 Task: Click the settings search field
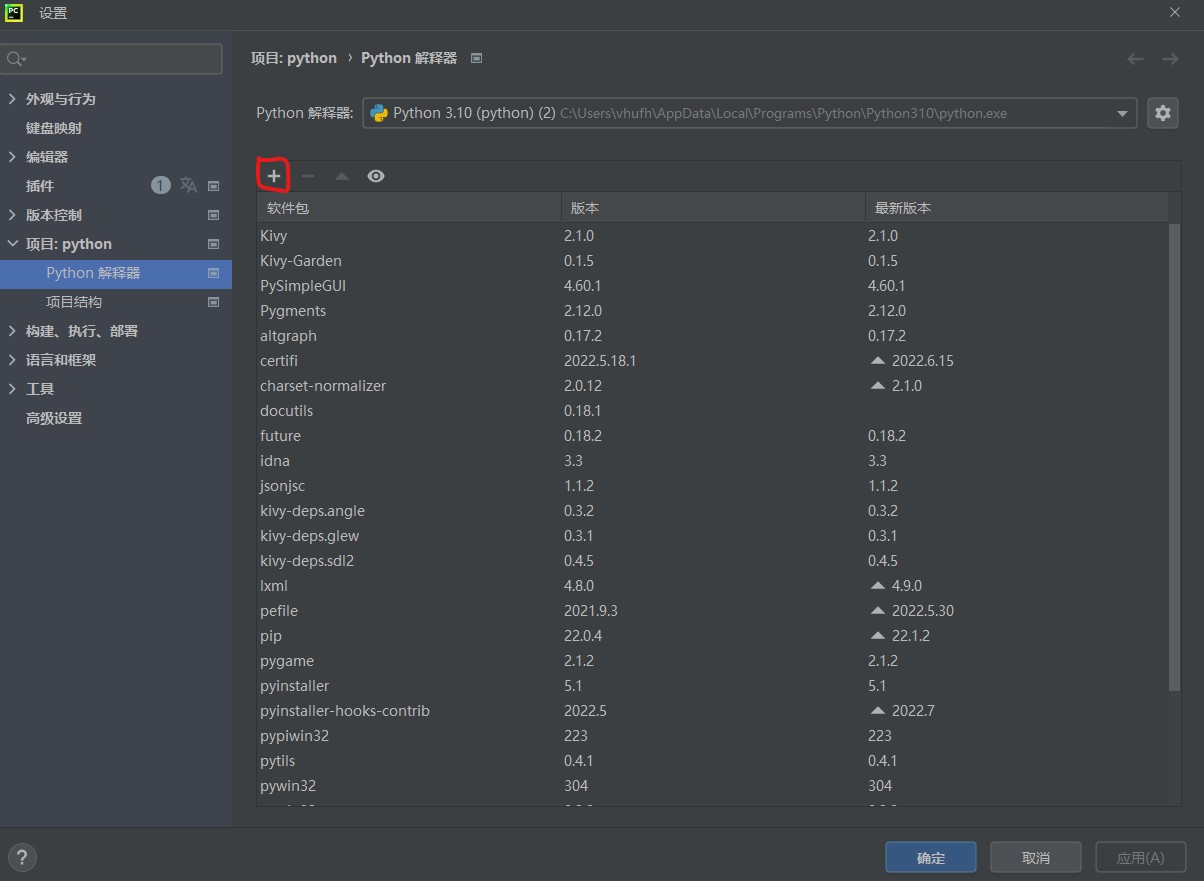[x=111, y=59]
